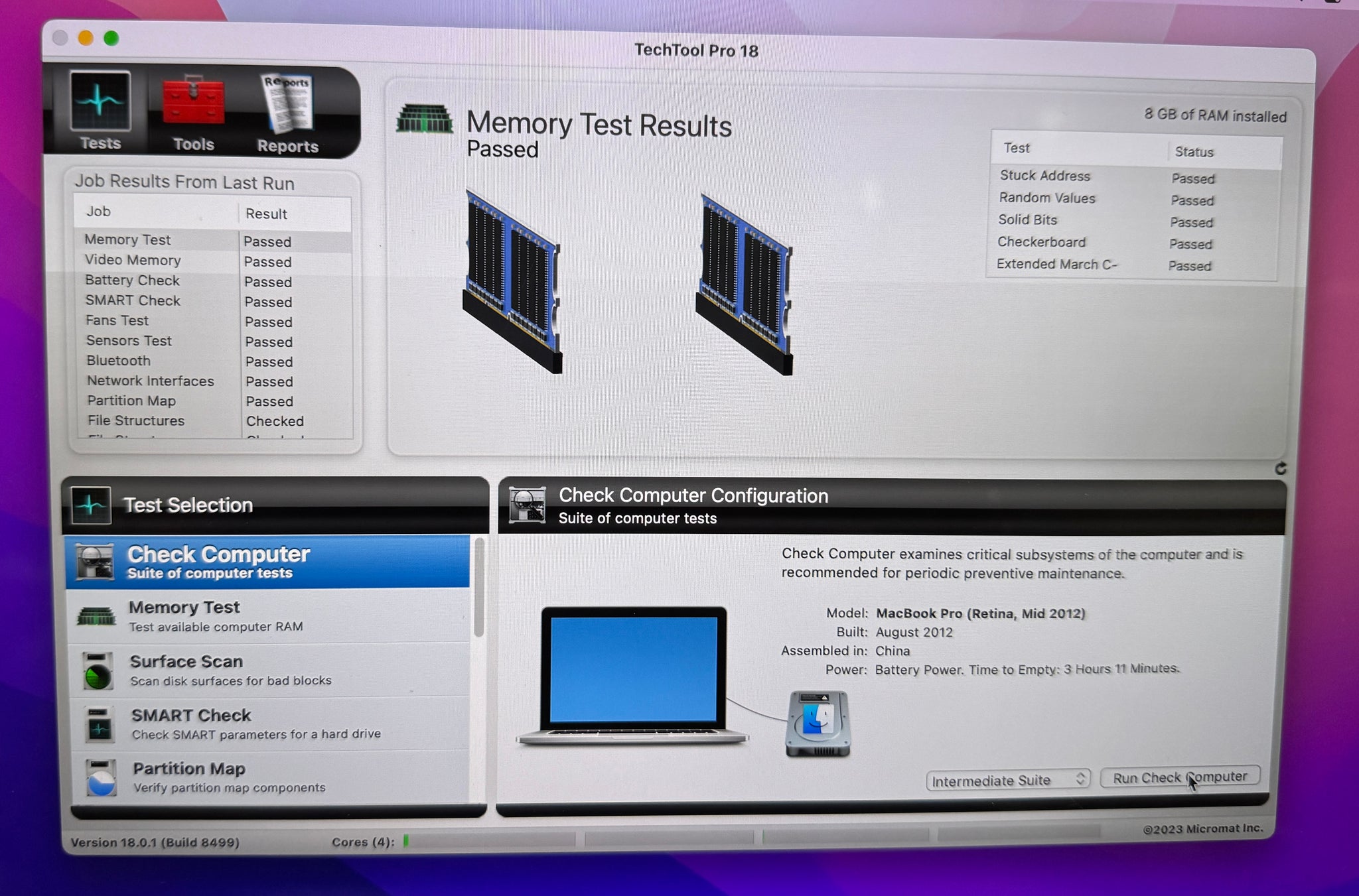
Task: Click the Surface Scan radar disk icon
Action: (98, 671)
